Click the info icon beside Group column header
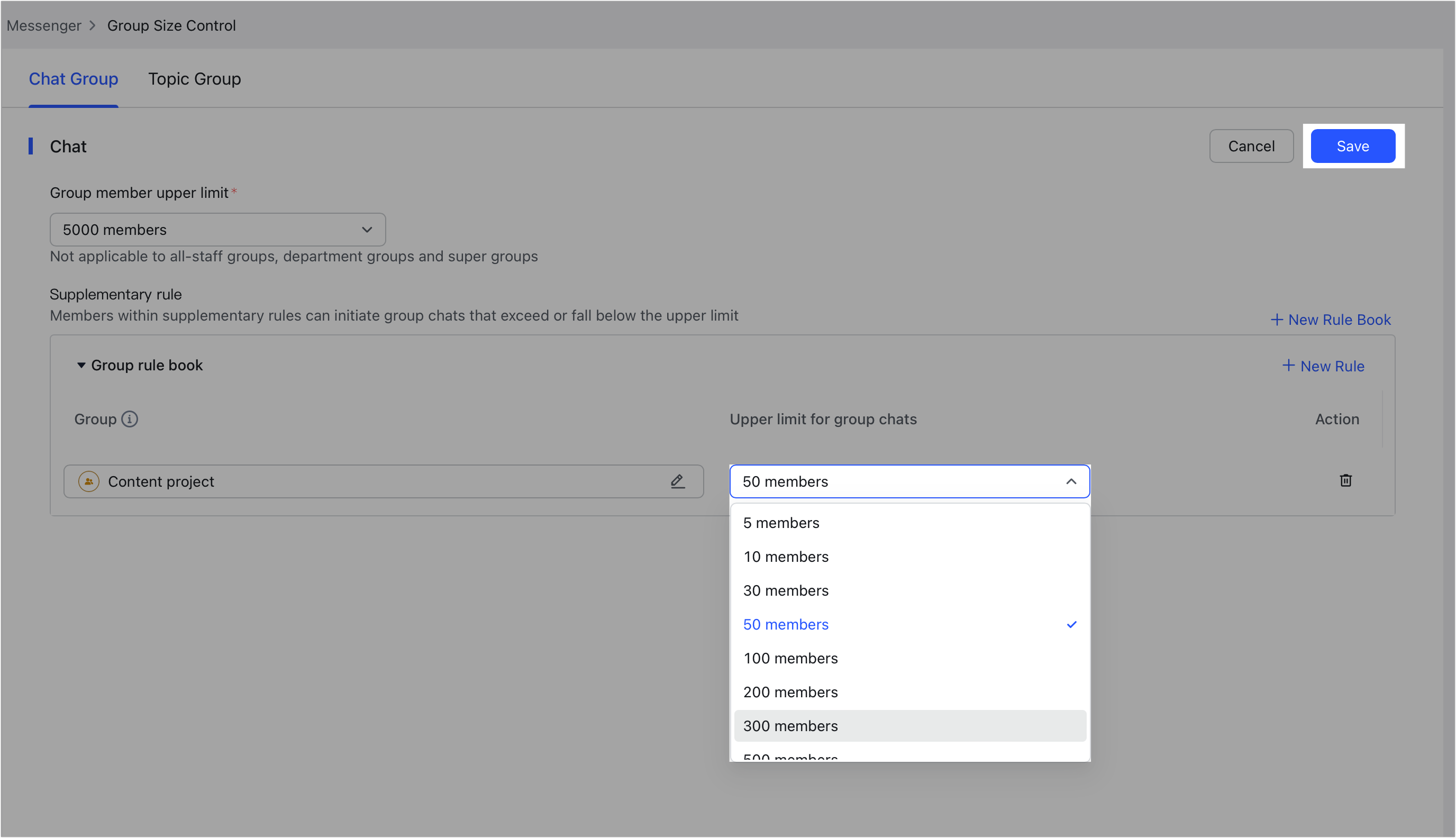Viewport: 1456px width, 838px height. (x=131, y=419)
